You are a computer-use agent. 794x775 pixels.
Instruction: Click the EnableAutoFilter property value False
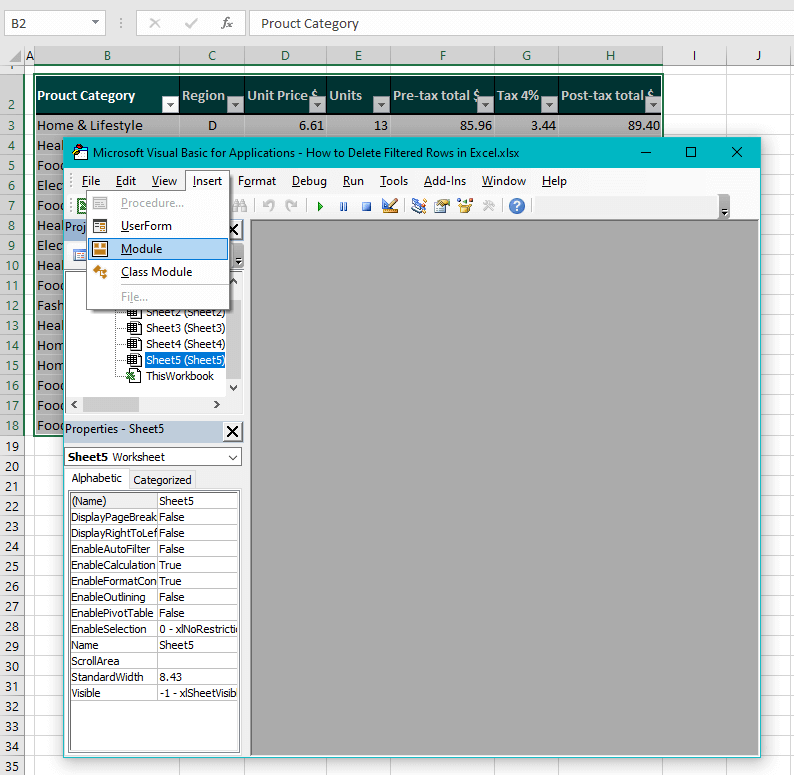click(x=197, y=549)
